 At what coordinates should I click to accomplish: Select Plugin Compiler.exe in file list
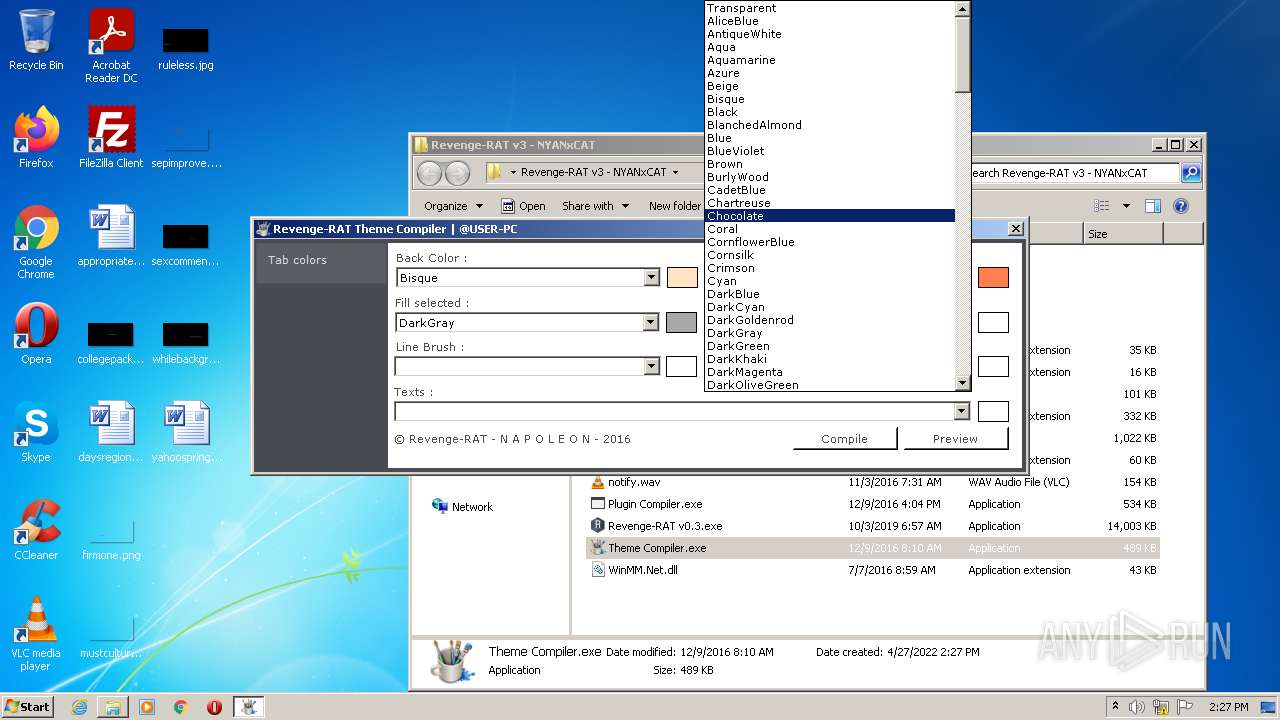click(655, 504)
